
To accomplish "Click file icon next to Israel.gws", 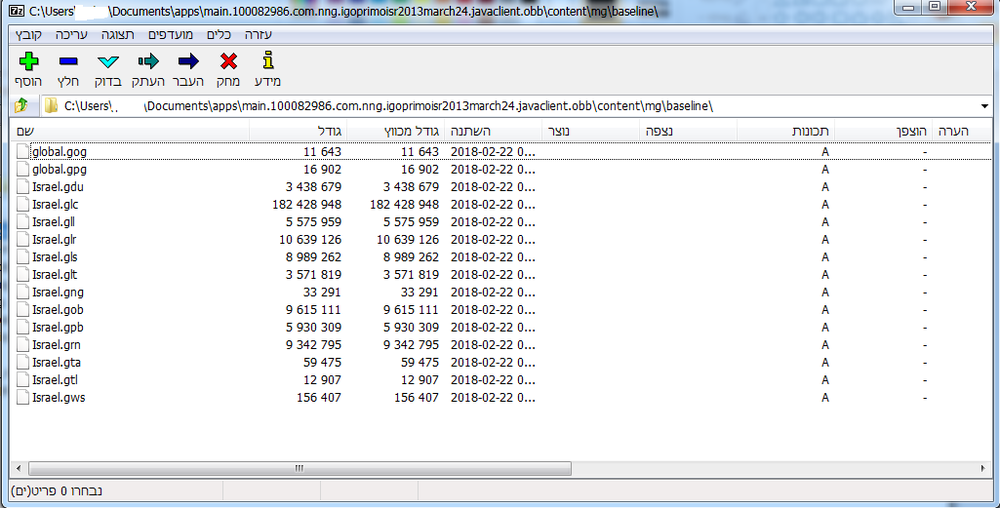I will (23, 398).
